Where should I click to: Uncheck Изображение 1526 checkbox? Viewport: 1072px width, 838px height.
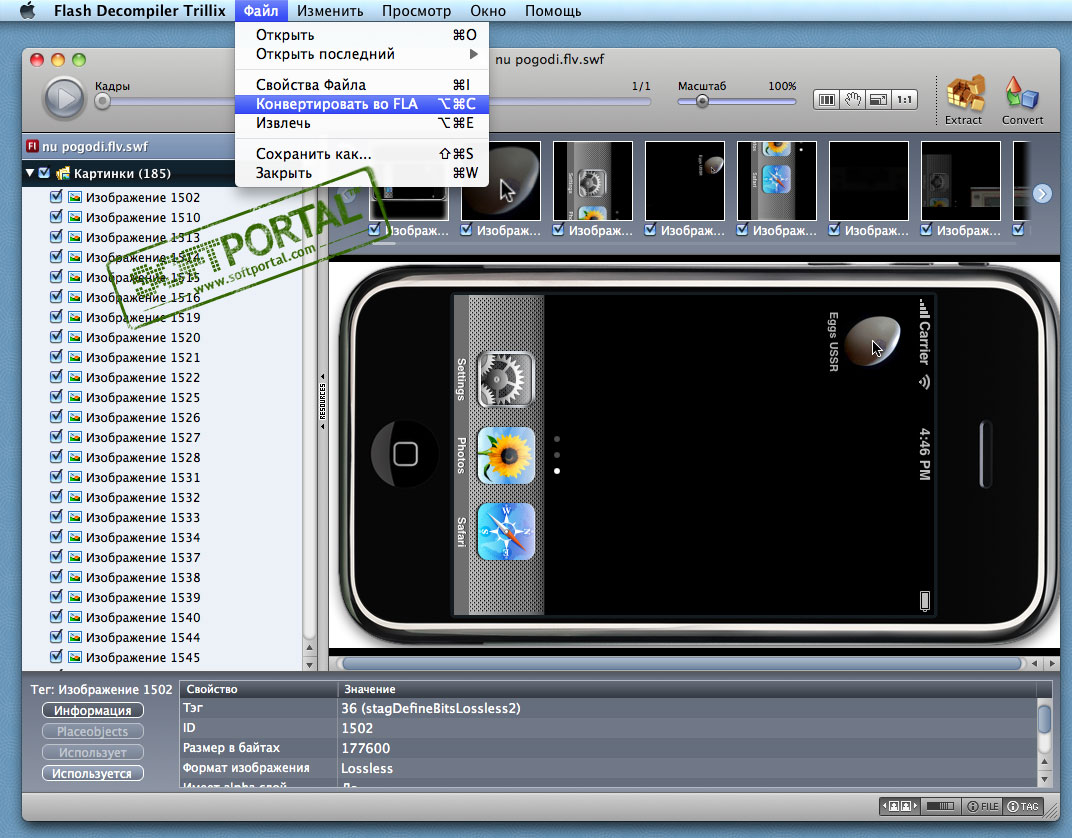[56, 417]
